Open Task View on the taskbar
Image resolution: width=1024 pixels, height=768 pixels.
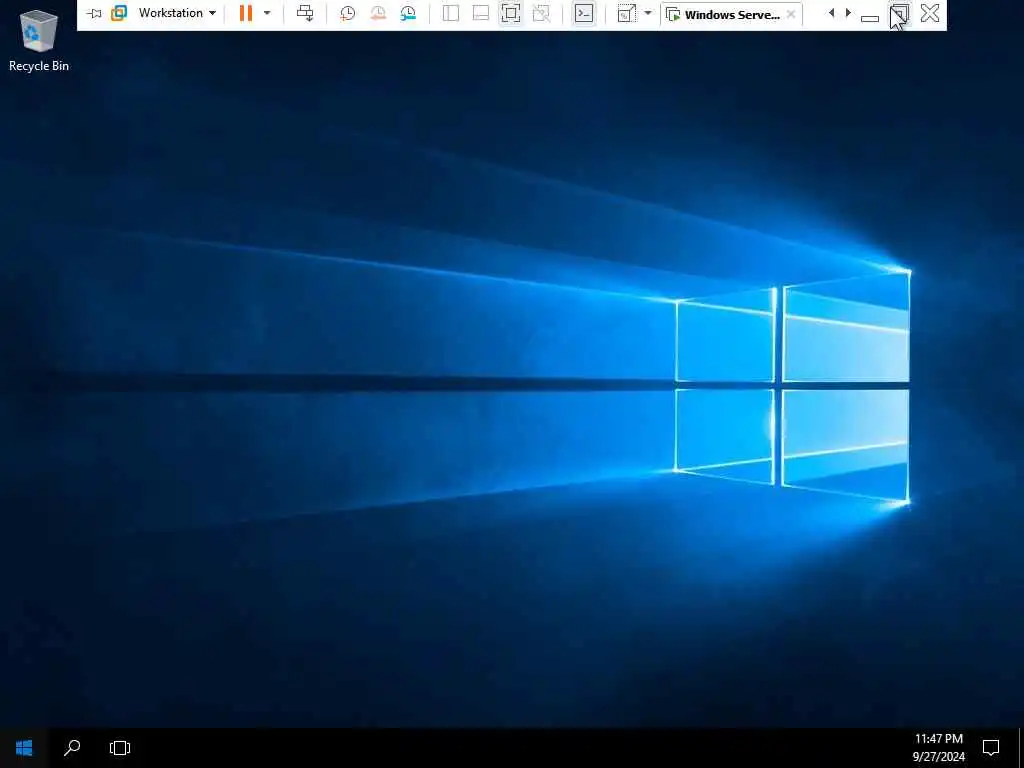tap(120, 748)
